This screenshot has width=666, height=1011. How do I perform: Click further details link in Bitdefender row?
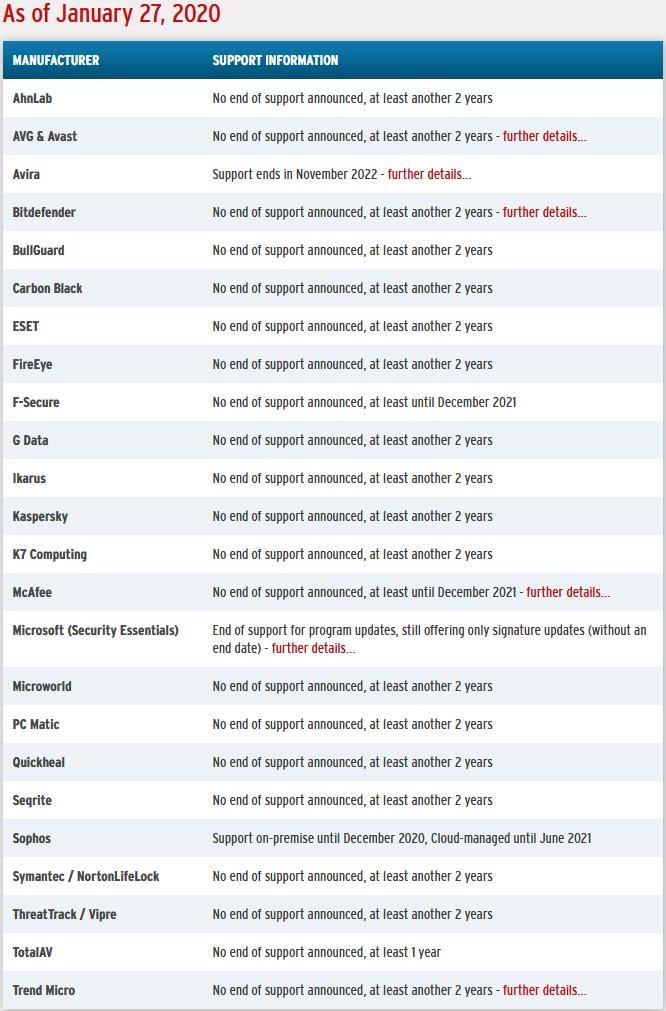544,212
